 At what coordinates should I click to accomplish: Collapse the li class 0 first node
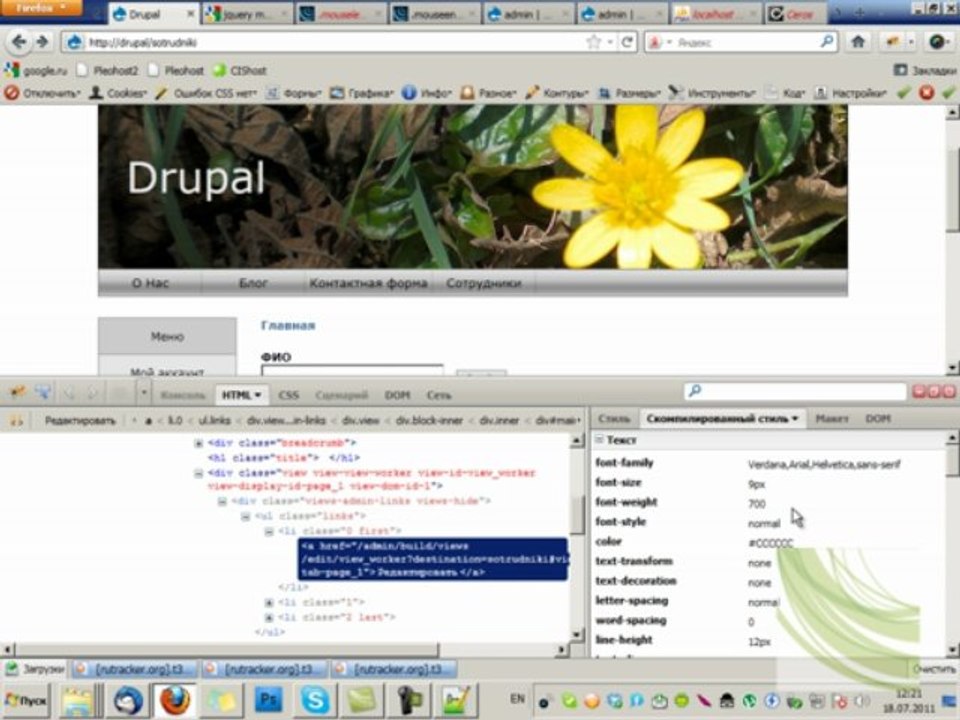[x=269, y=531]
